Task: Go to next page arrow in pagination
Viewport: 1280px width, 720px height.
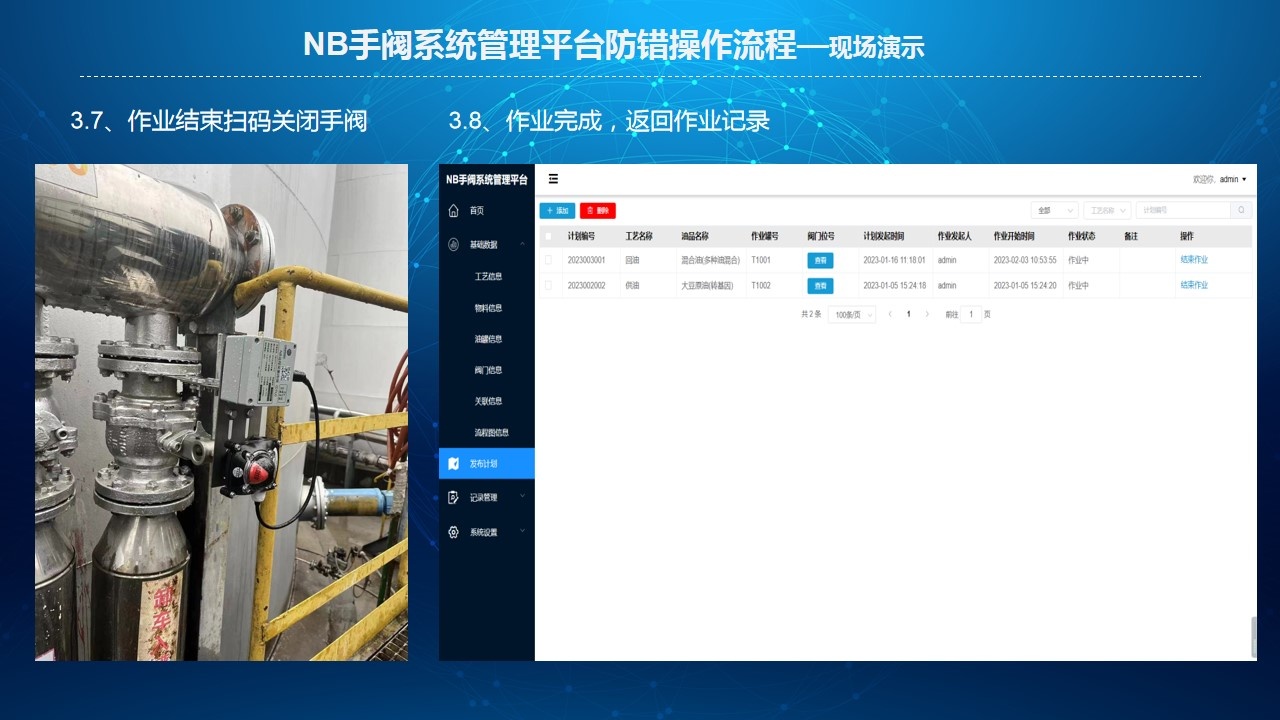Action: tap(927, 314)
